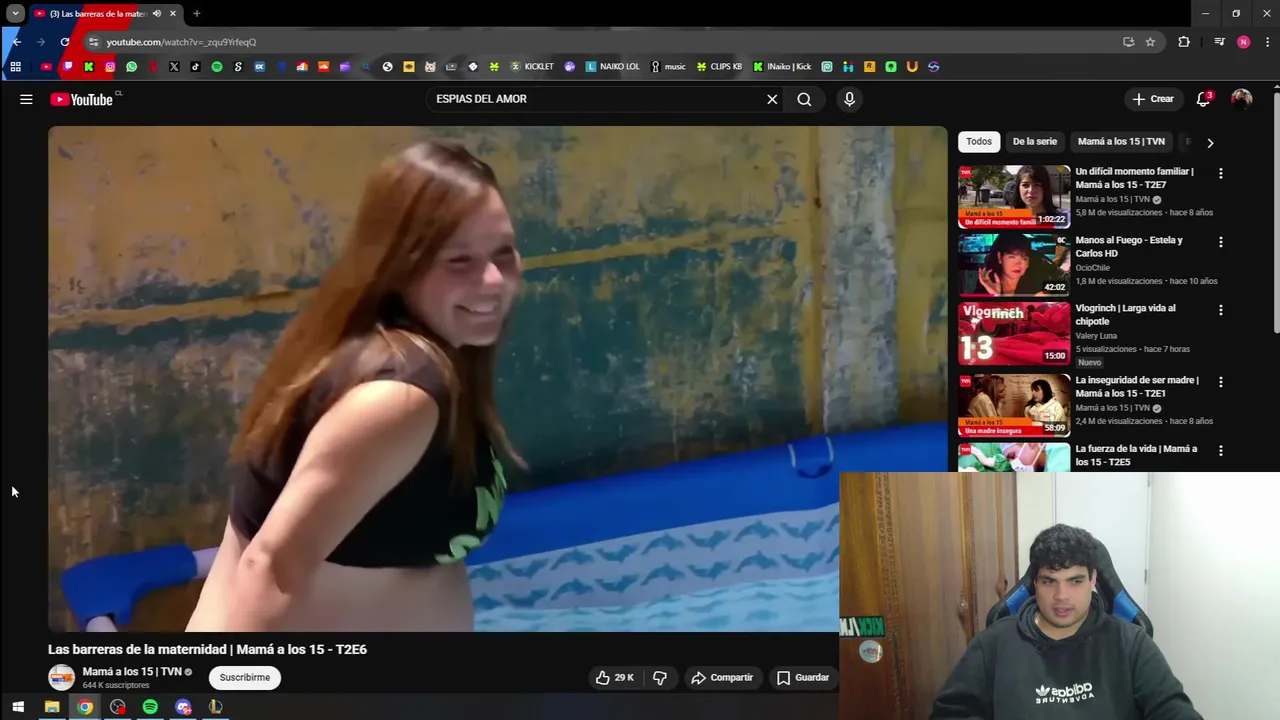Viewport: 1280px width, 720px height.
Task: Click the media control icon in toolbar
Action: pyautogui.click(x=1219, y=42)
